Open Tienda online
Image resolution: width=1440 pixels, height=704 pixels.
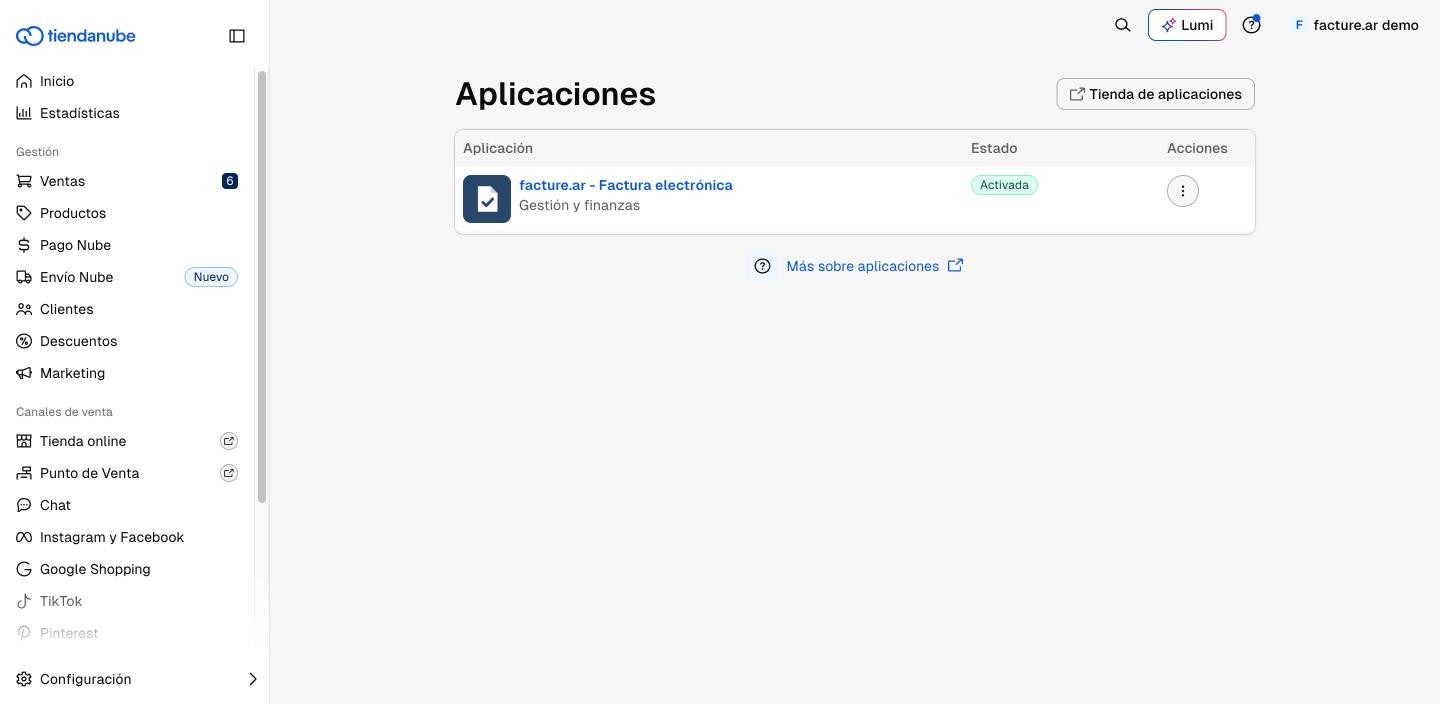(x=83, y=441)
